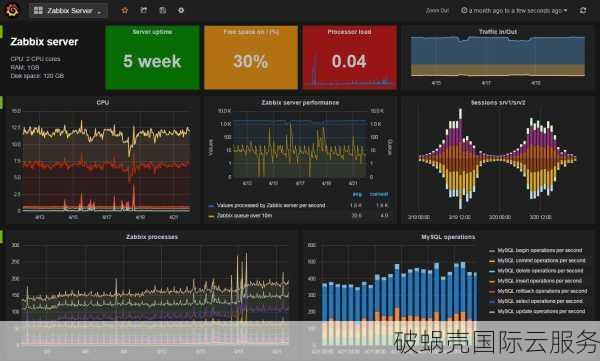Click the share dashboard icon
The image size is (600, 361).
click(144, 10)
